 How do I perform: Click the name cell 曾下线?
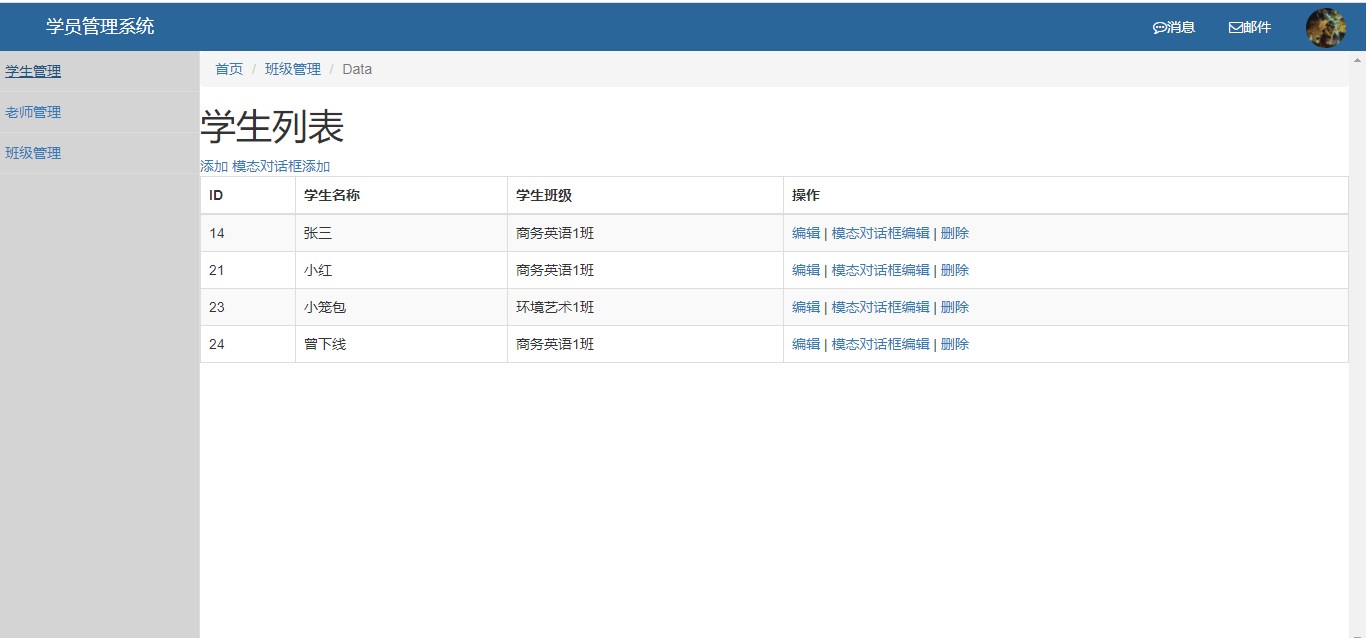tap(402, 344)
